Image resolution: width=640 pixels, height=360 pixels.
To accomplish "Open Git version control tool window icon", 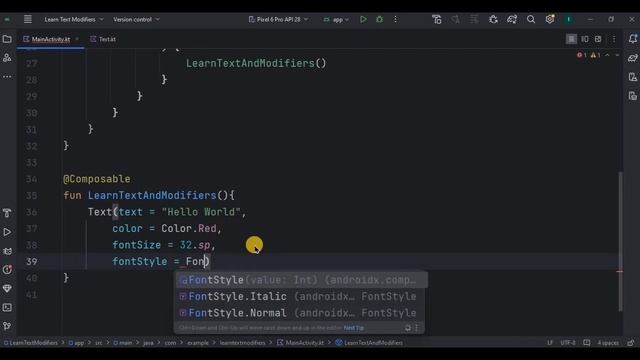I will click(x=7, y=326).
